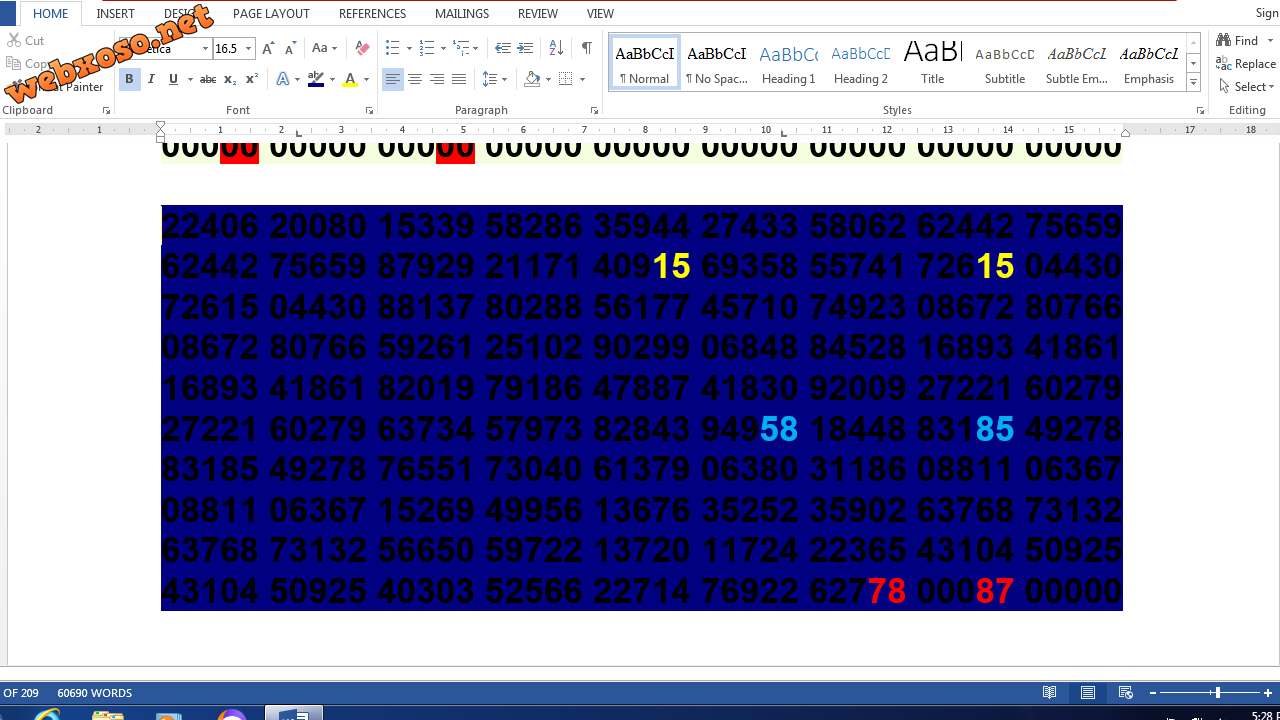1280x720 pixels.
Task: Toggle Underline formatting
Action: pyautogui.click(x=173, y=79)
